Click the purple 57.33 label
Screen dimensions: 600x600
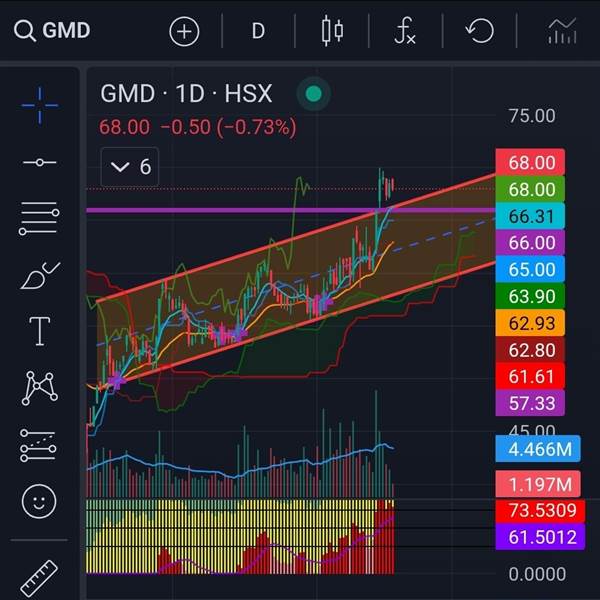point(530,403)
